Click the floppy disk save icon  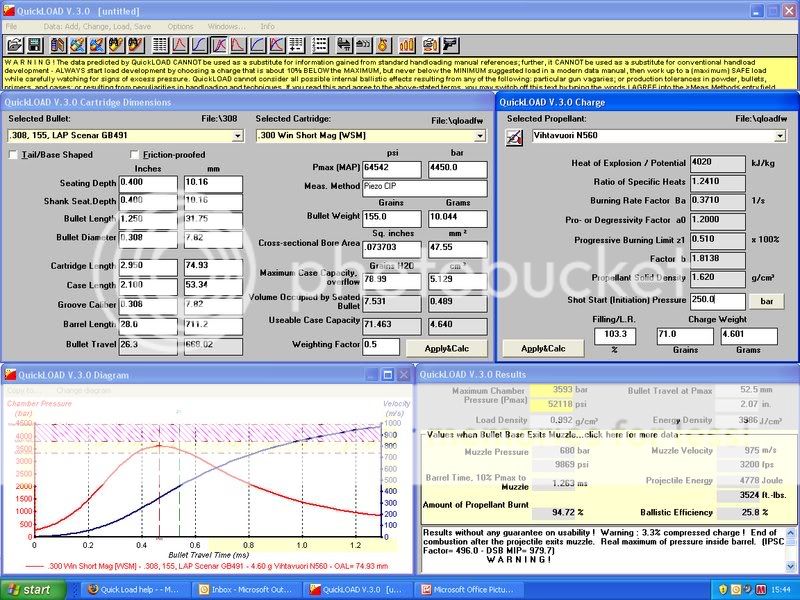[34, 45]
